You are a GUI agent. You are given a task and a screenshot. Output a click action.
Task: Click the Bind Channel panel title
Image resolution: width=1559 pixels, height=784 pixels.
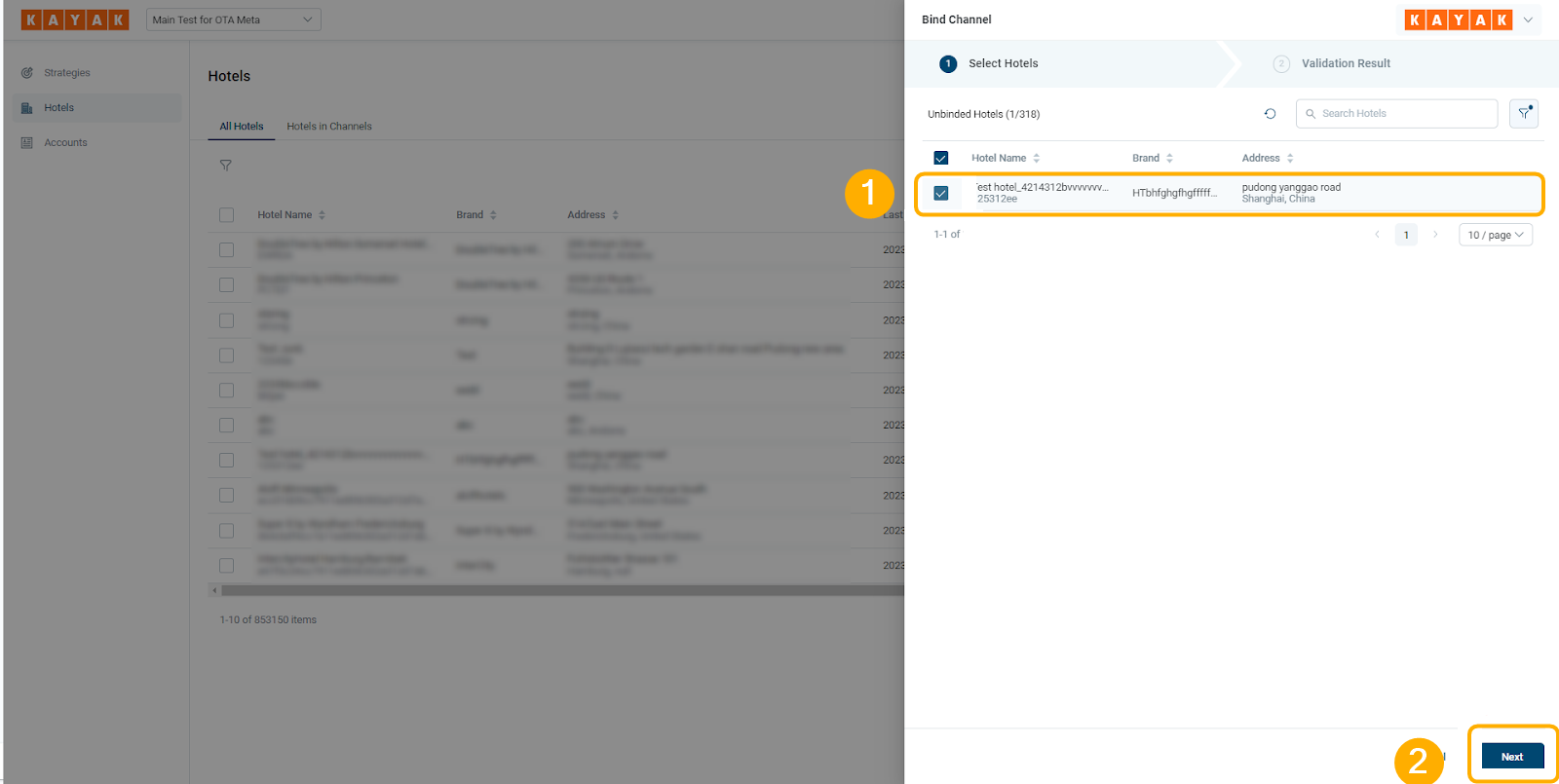[x=957, y=19]
